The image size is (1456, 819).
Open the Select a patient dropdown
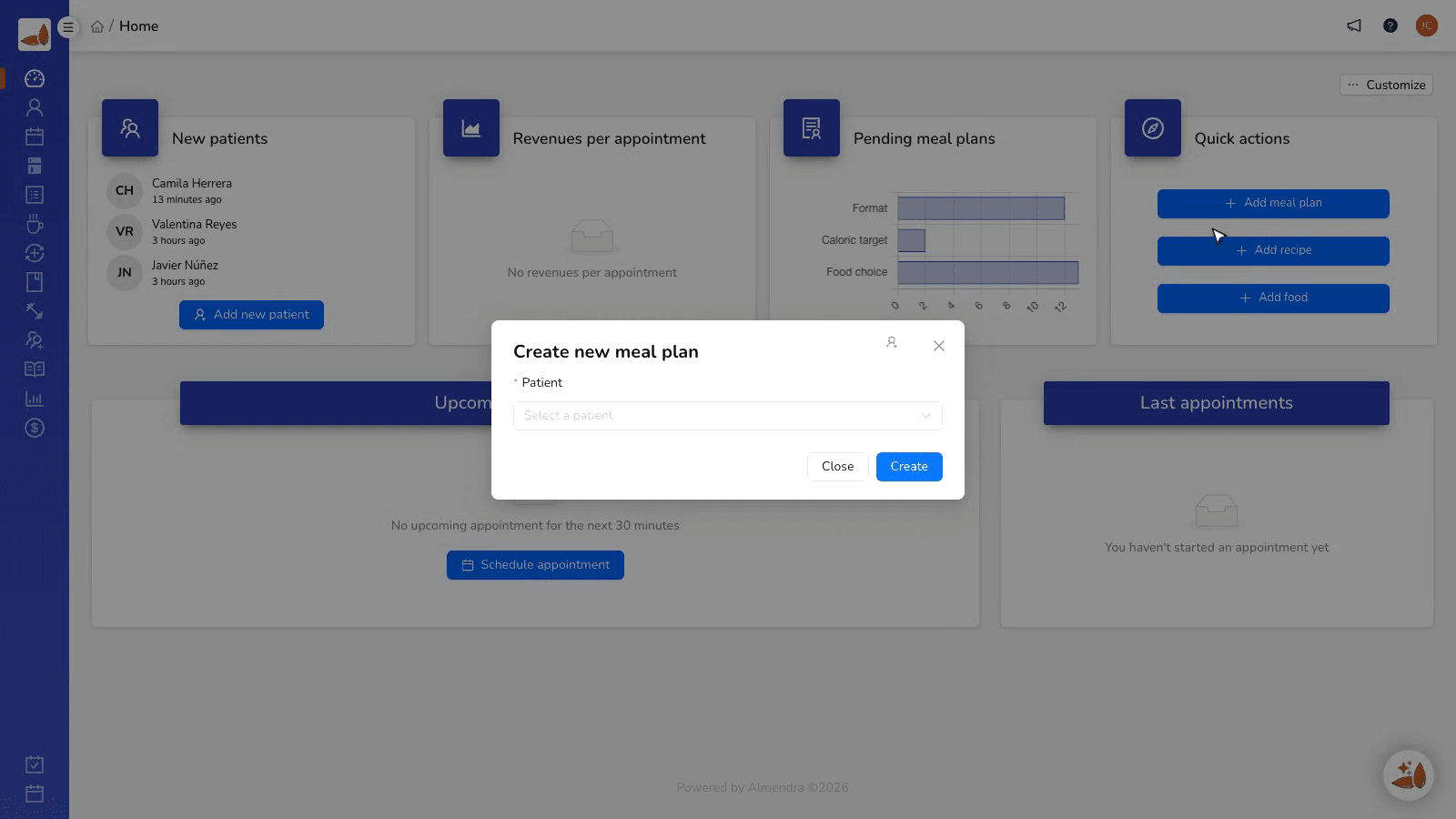point(728,416)
